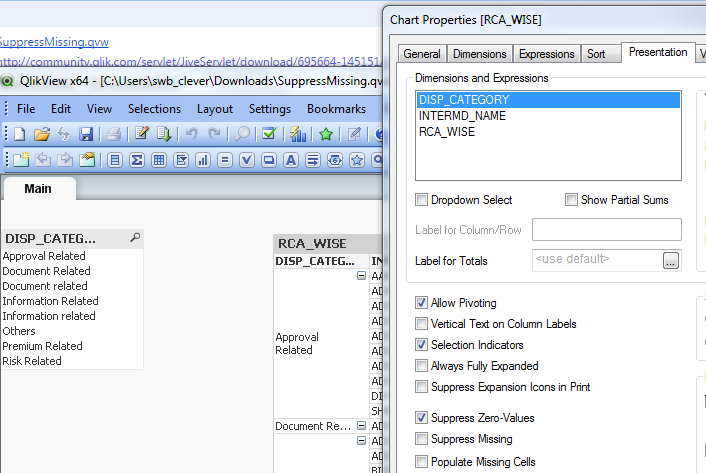
Task: Enable Vertical Text on Column Labels
Action: [421, 324]
